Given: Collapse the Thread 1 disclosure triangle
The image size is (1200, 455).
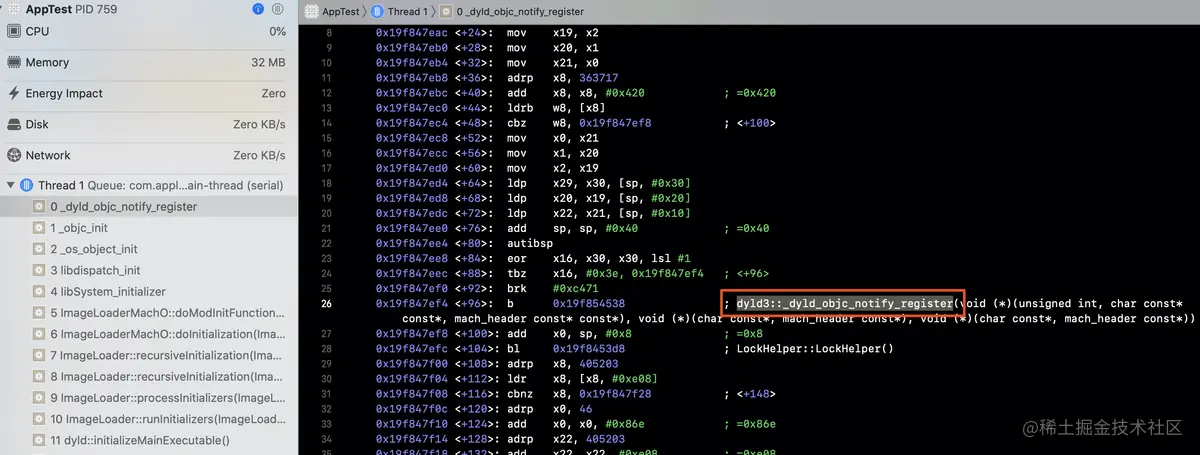Looking at the screenshot, I should pos(11,185).
